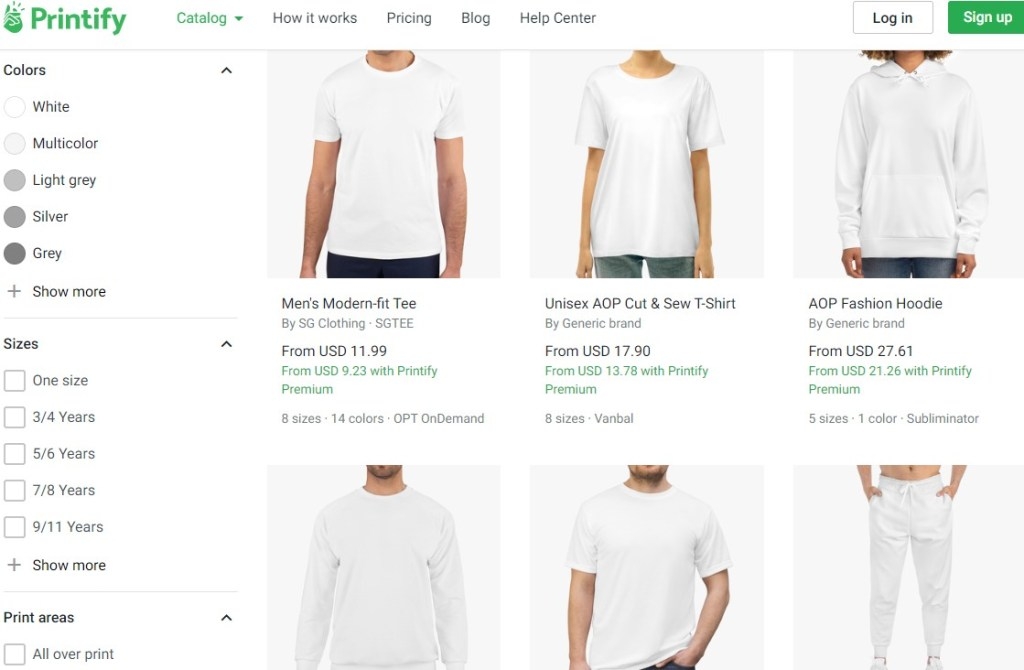Select the White color swatch

(x=14, y=107)
